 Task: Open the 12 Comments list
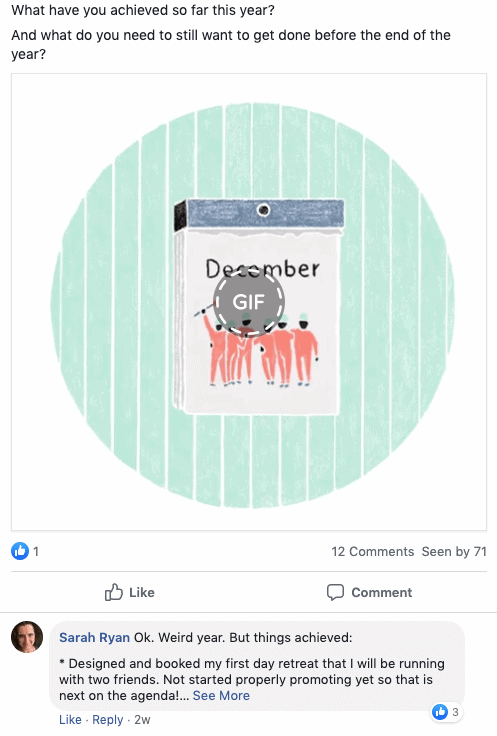[x=373, y=551]
